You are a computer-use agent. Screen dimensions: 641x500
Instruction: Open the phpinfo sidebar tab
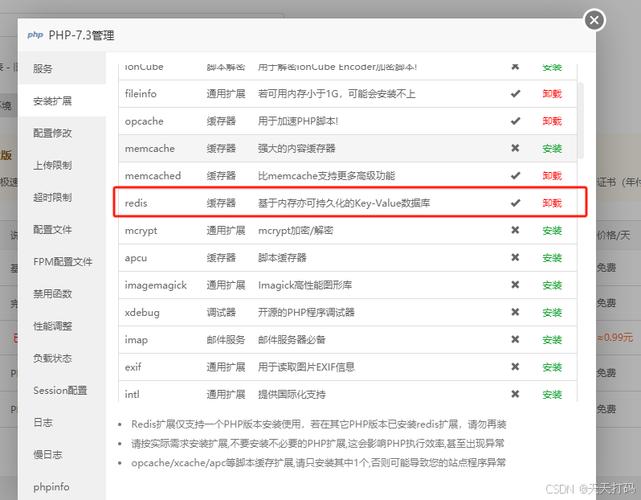(62, 487)
